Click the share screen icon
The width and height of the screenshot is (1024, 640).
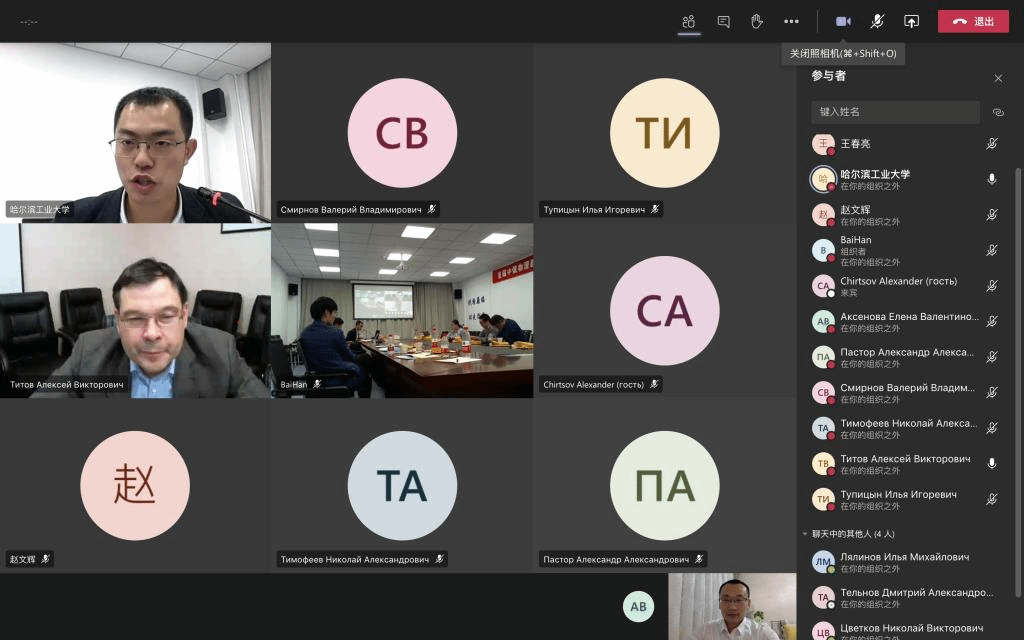coord(911,21)
